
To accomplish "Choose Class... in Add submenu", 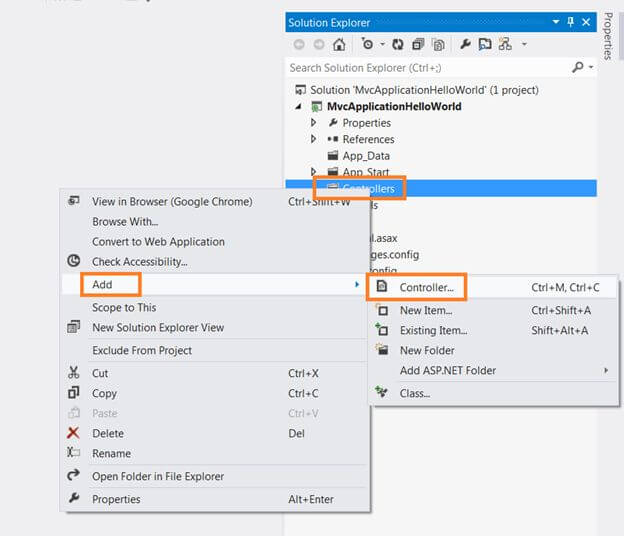I will point(493,393).
